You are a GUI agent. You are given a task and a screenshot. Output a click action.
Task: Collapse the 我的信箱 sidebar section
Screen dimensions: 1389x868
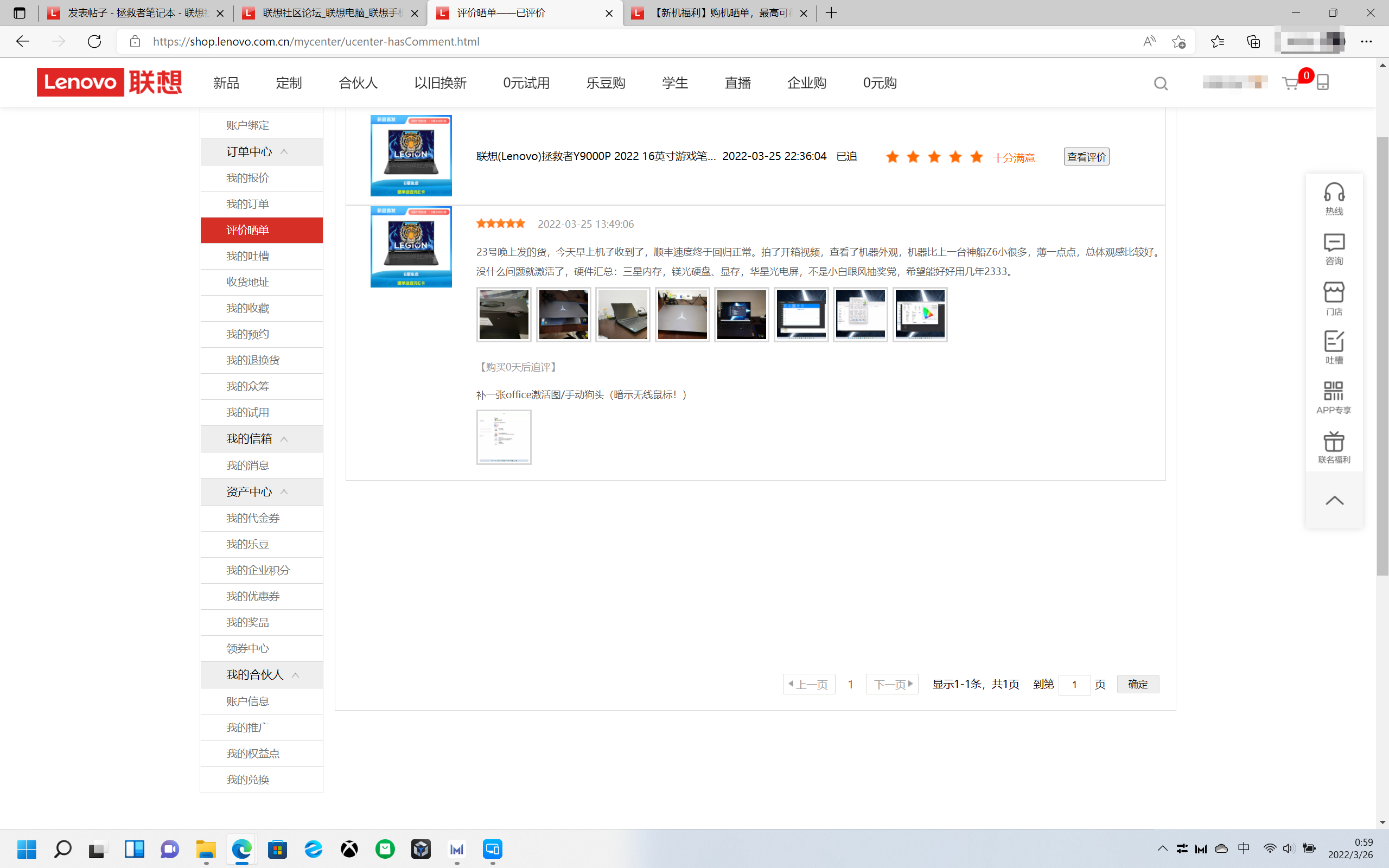tap(284, 439)
